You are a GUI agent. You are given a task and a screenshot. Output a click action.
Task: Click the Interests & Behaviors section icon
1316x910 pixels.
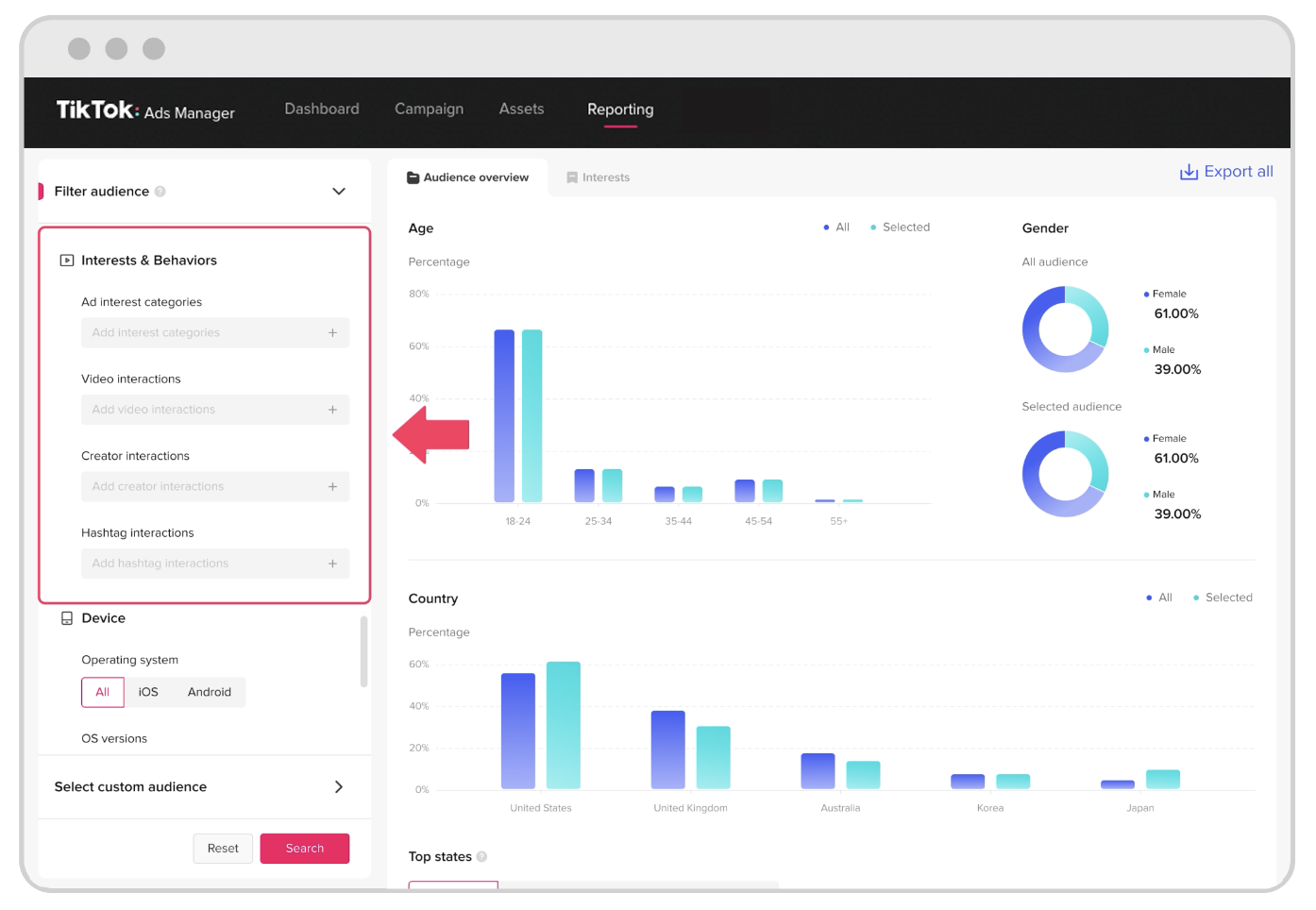click(x=67, y=261)
